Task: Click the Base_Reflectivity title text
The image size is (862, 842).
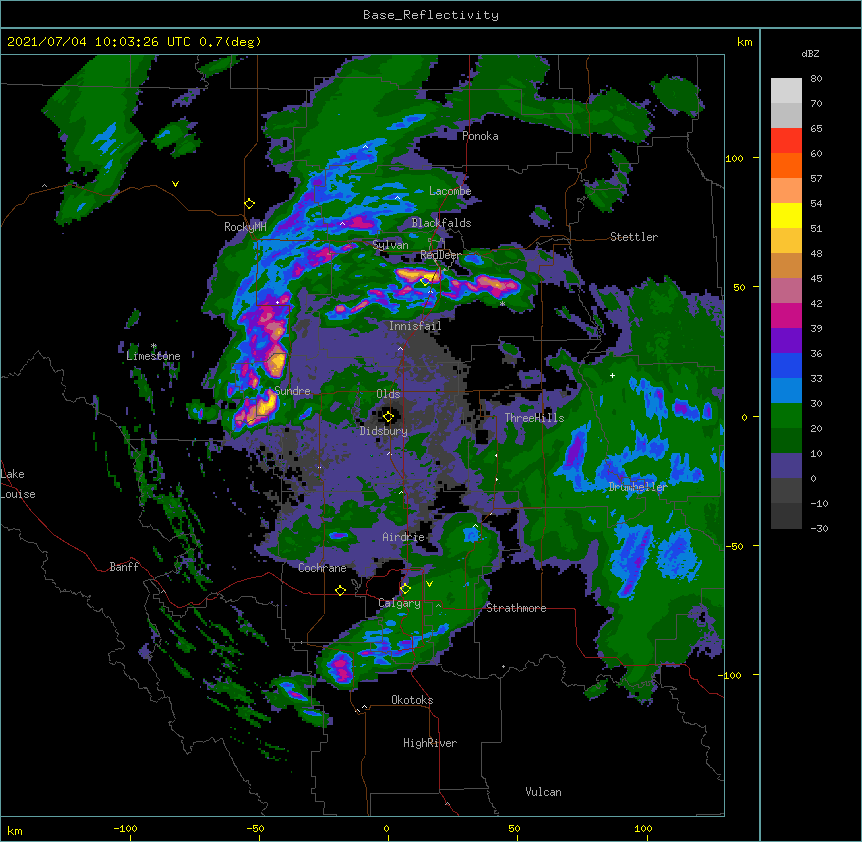Action: [431, 15]
